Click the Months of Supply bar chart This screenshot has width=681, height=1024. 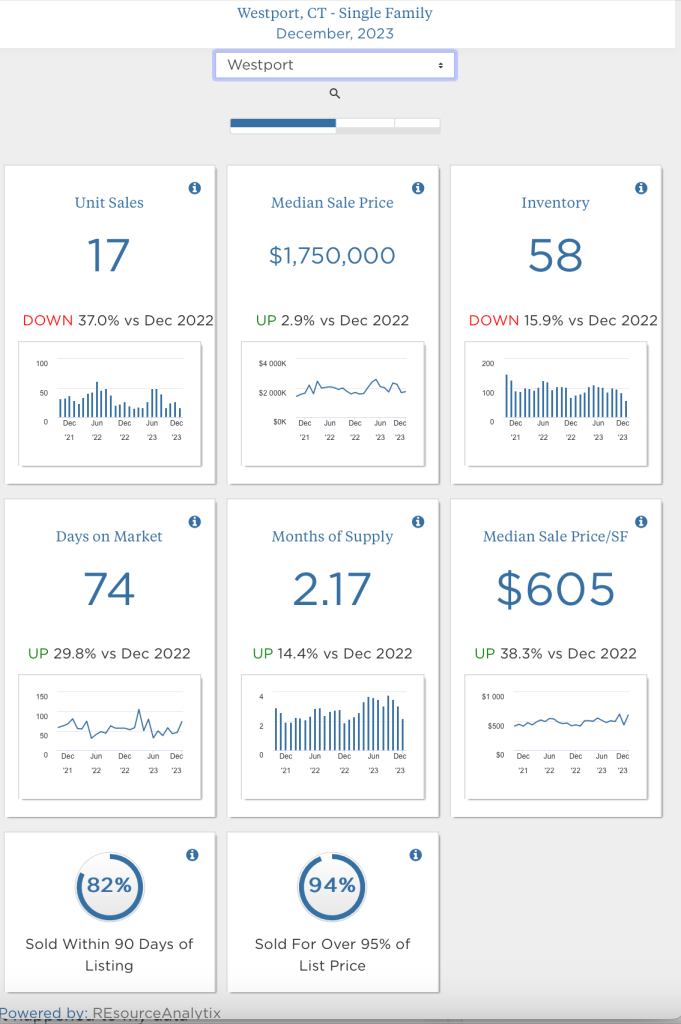(x=333, y=737)
